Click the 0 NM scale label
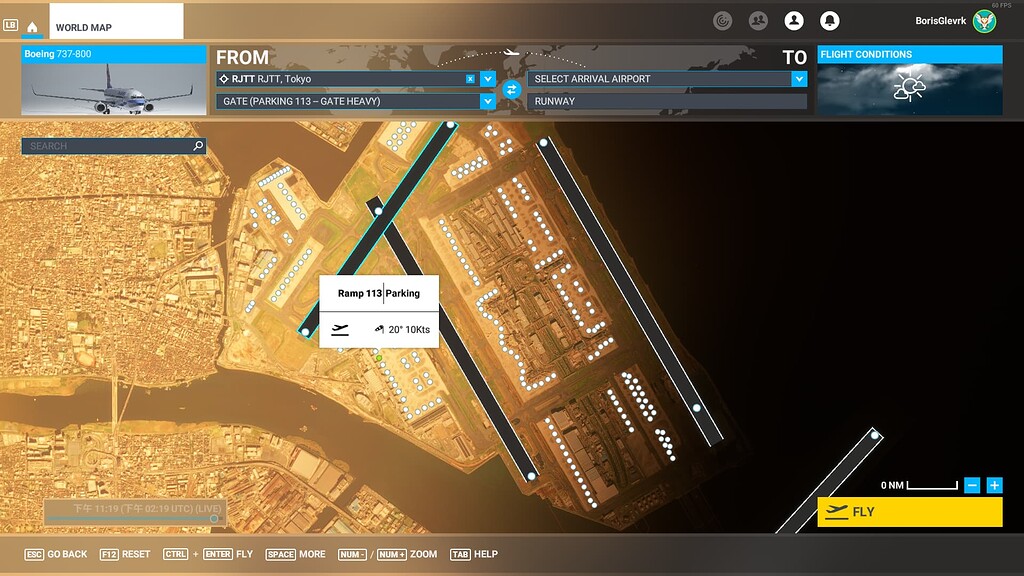1024x576 pixels. pos(891,485)
